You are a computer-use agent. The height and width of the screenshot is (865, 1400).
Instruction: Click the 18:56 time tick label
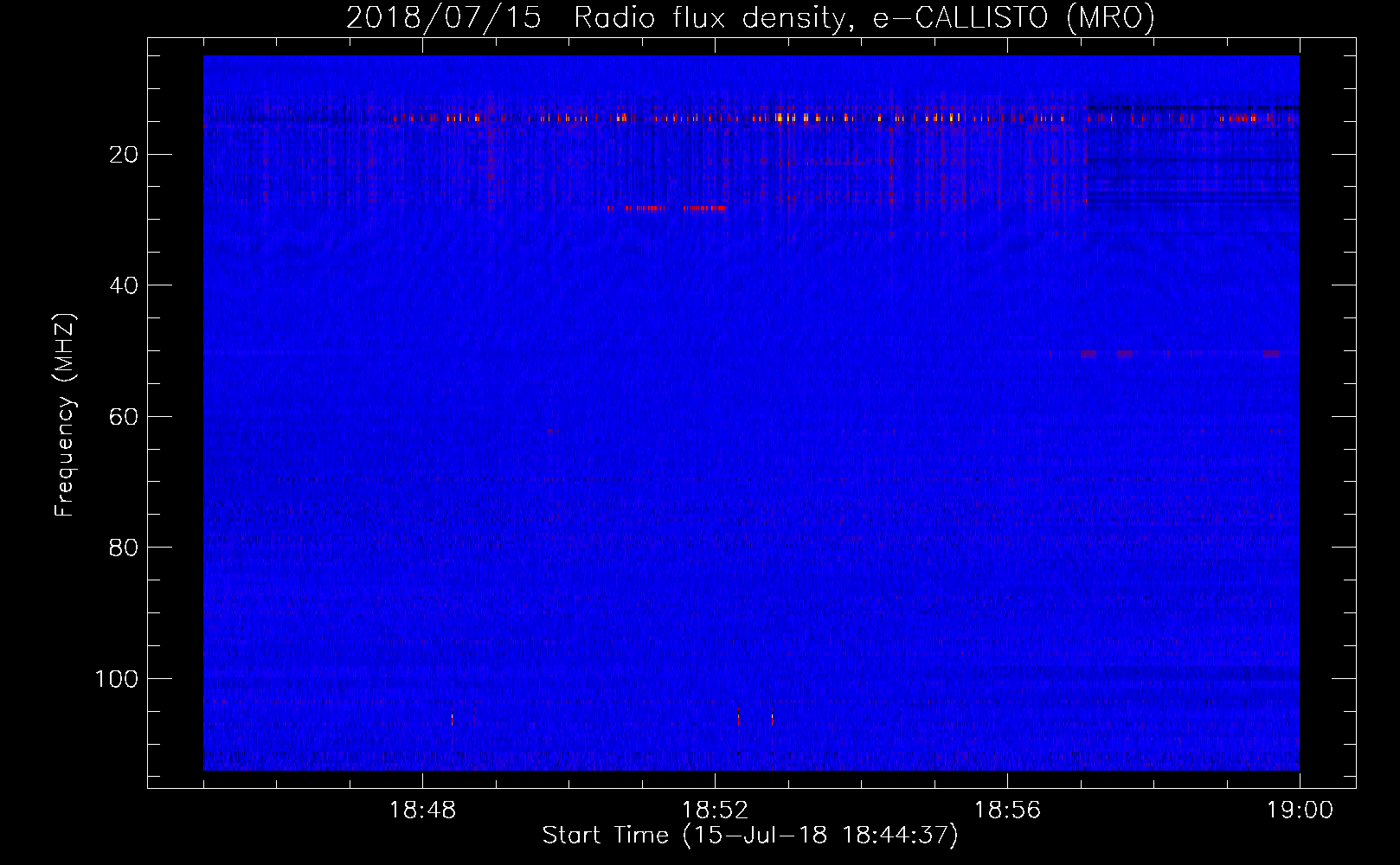1007,811
